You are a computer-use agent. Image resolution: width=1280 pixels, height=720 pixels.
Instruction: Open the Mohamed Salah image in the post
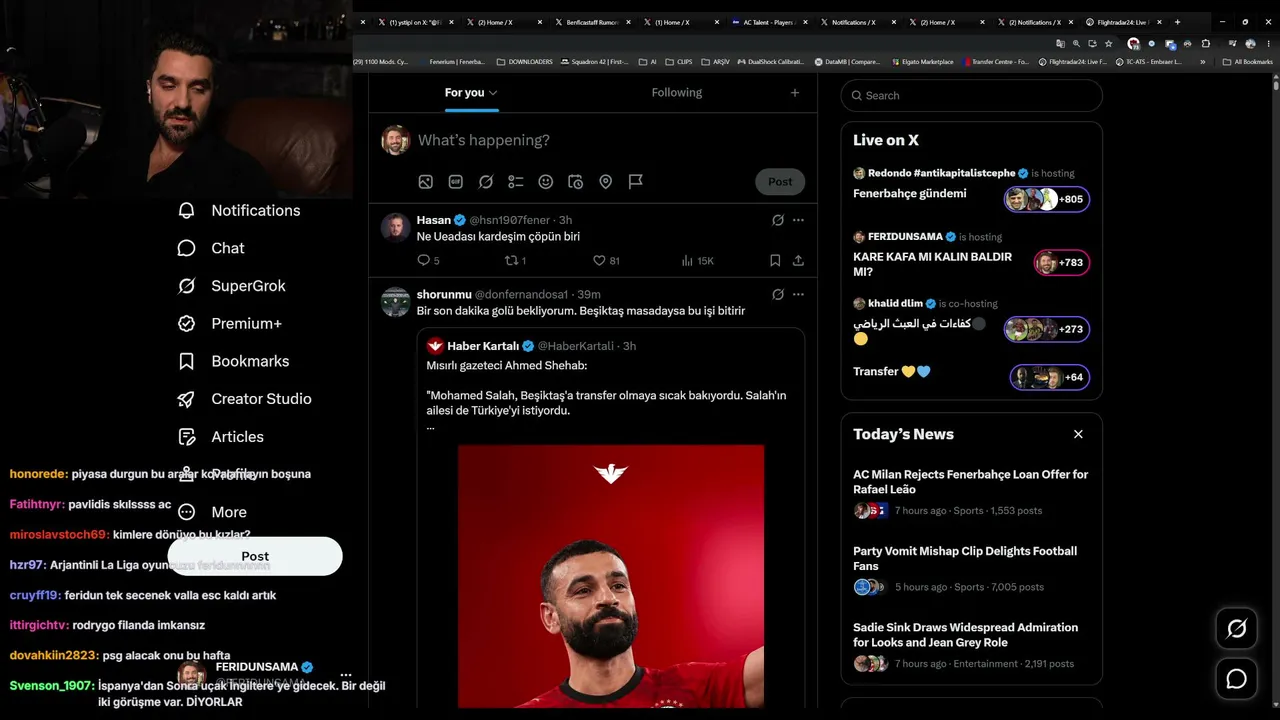[611, 576]
